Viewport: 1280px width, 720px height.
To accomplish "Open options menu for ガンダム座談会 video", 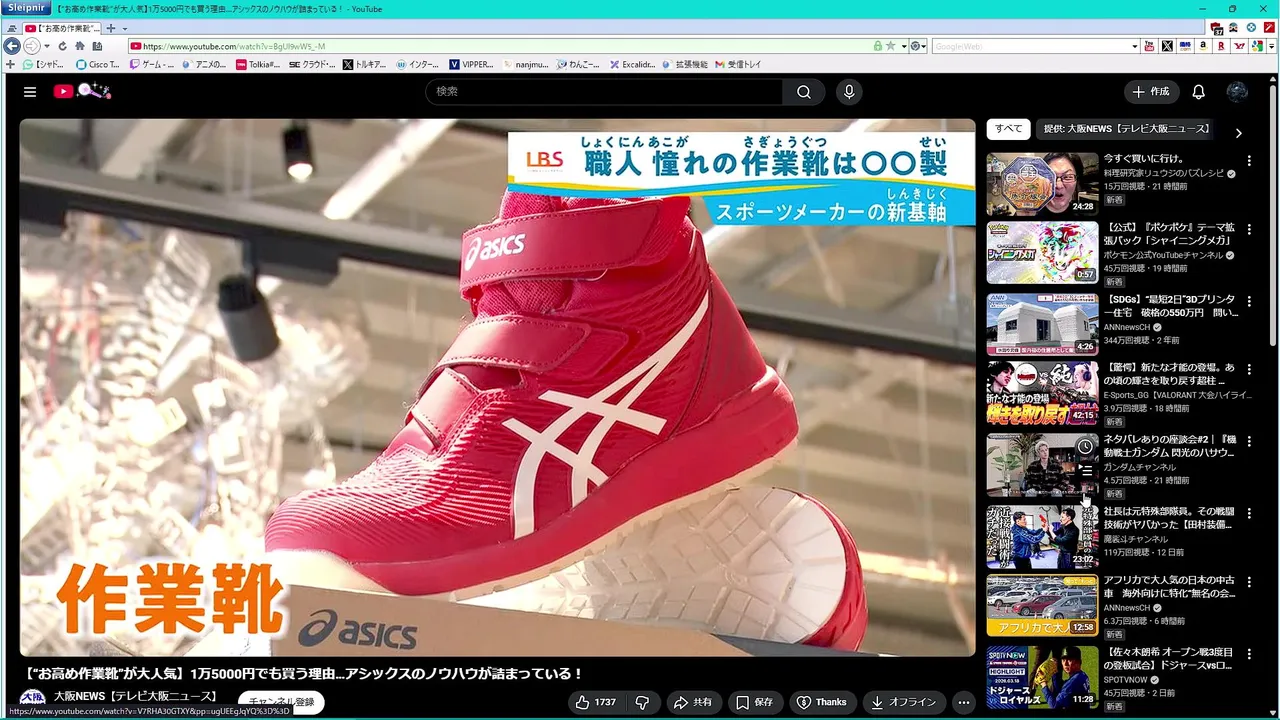I will pos(1249,441).
